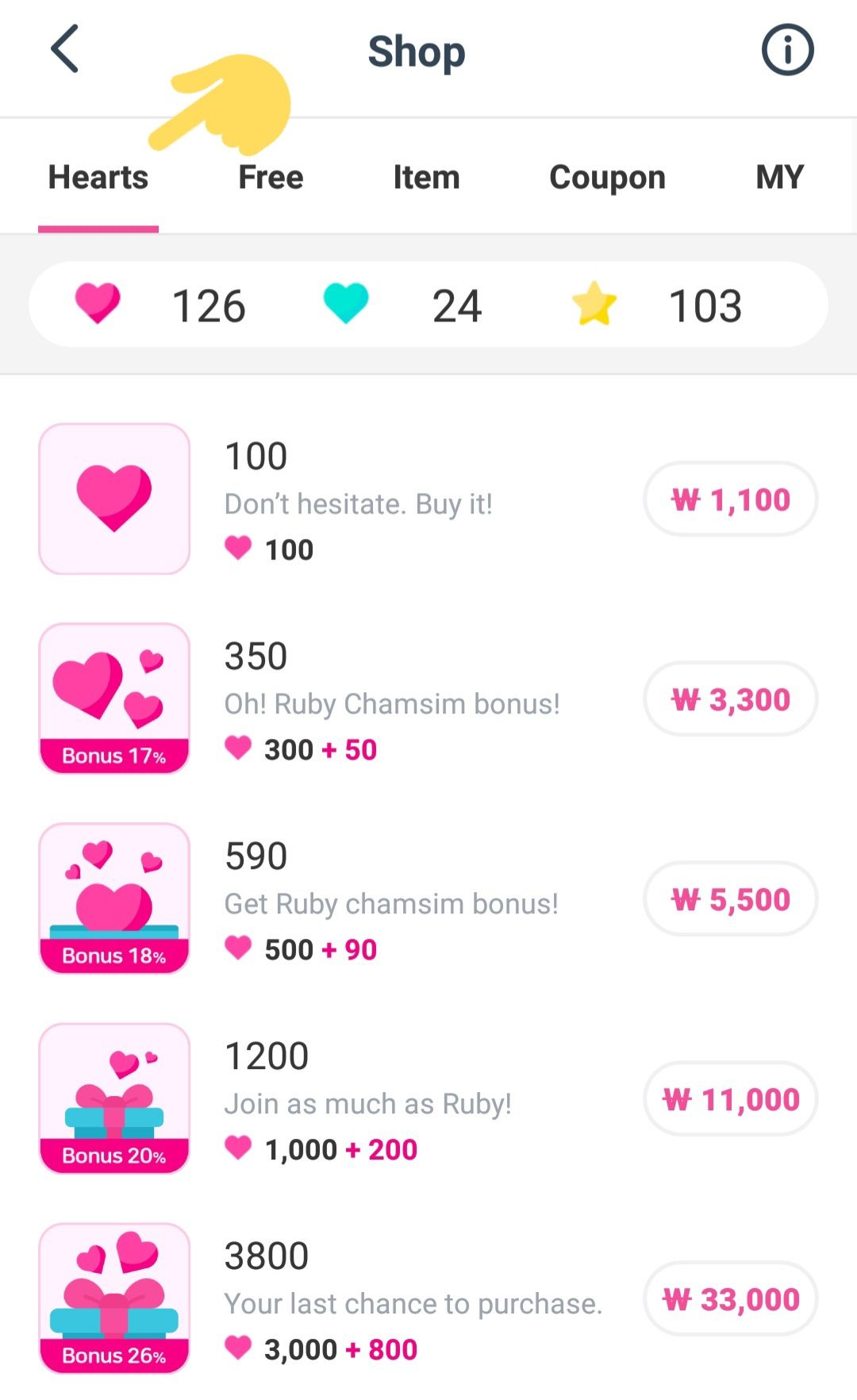The width and height of the screenshot is (857, 1400).
Task: Buy 3800 hearts for ₩33,000
Action: (730, 1299)
